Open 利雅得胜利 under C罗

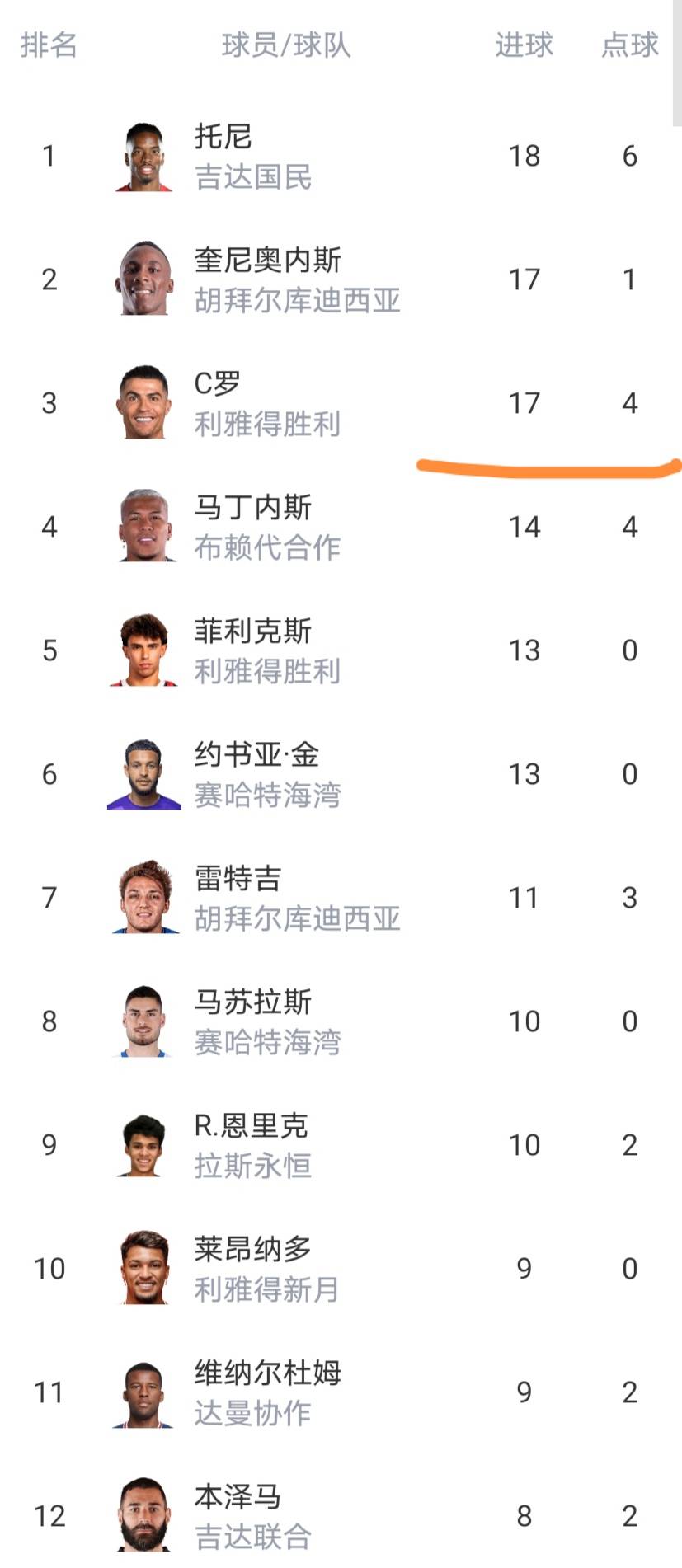pyautogui.click(x=267, y=425)
